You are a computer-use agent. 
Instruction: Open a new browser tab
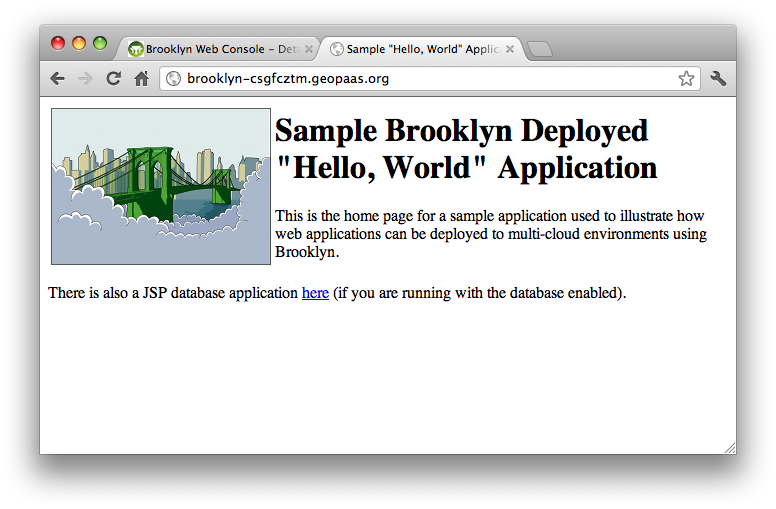539,49
